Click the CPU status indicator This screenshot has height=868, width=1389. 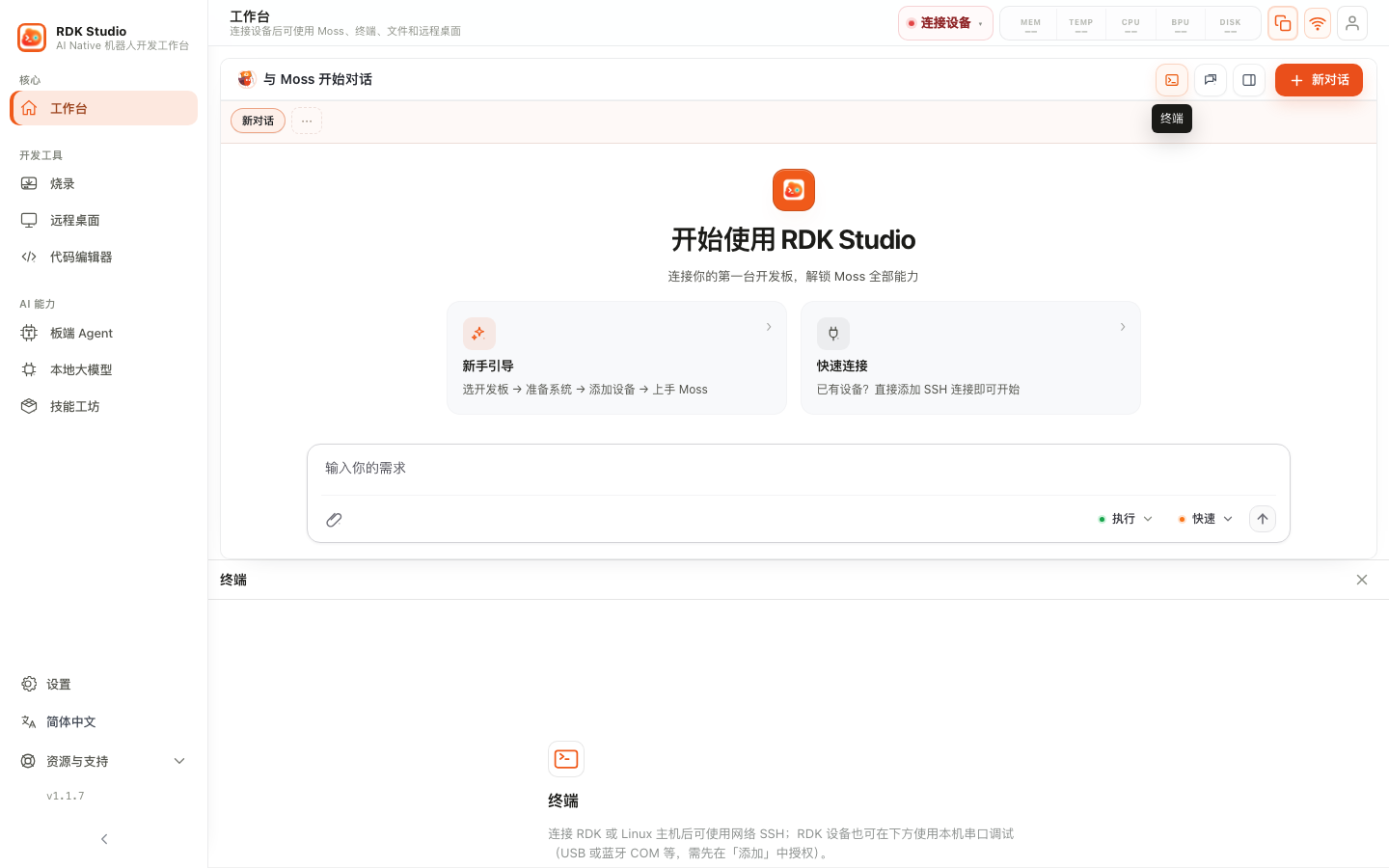(x=1130, y=24)
